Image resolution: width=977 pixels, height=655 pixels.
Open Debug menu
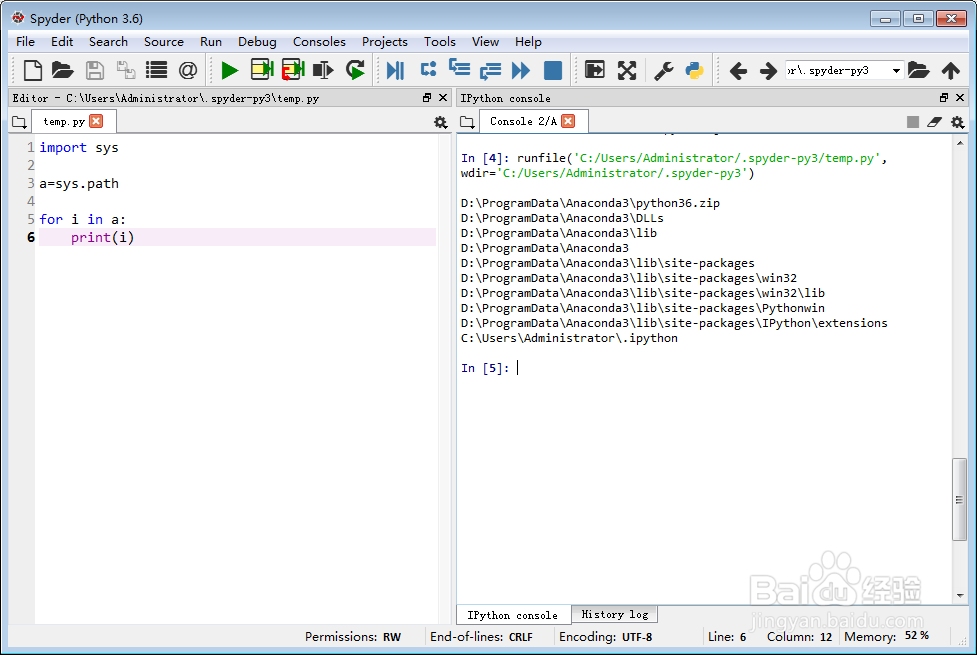click(257, 42)
